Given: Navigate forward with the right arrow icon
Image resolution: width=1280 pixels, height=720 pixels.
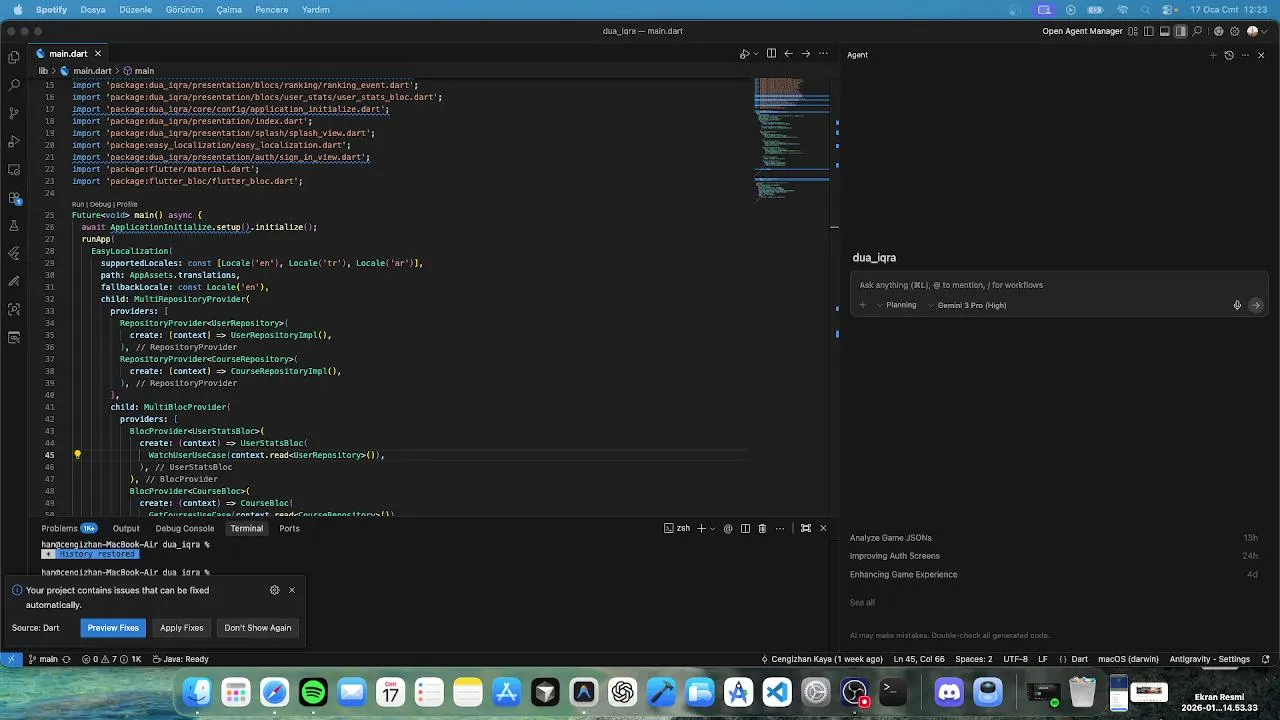Looking at the screenshot, I should [806, 54].
